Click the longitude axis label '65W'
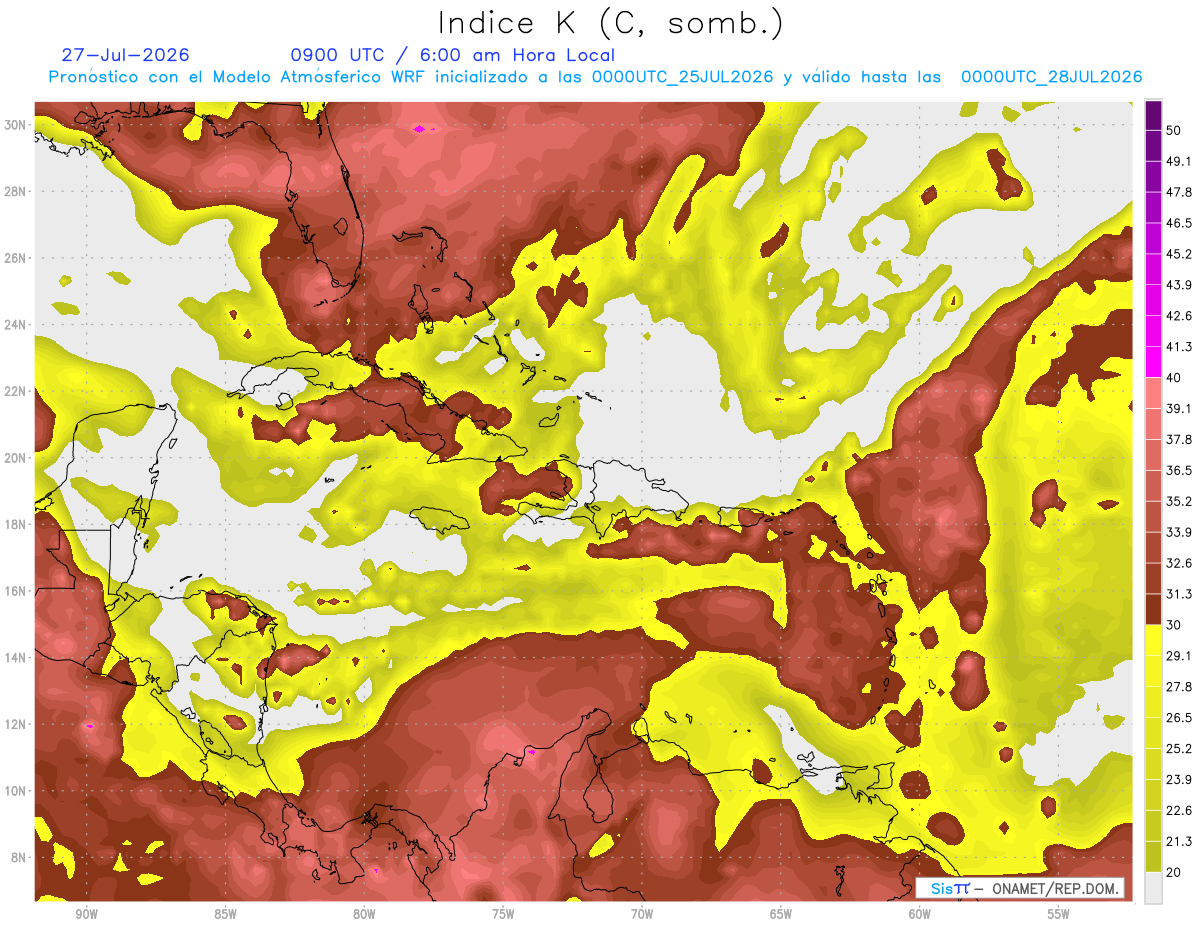 (781, 914)
